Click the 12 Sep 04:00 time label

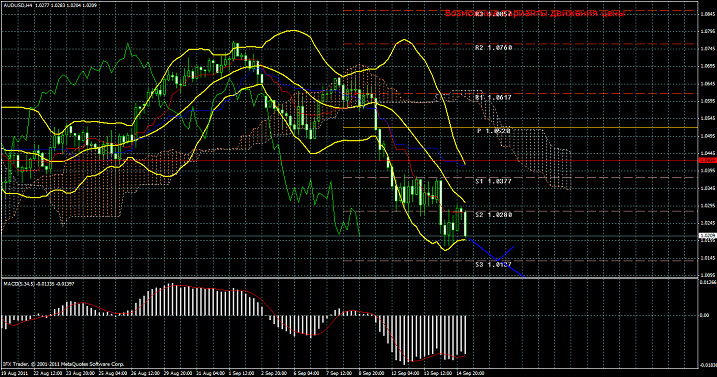405,373
